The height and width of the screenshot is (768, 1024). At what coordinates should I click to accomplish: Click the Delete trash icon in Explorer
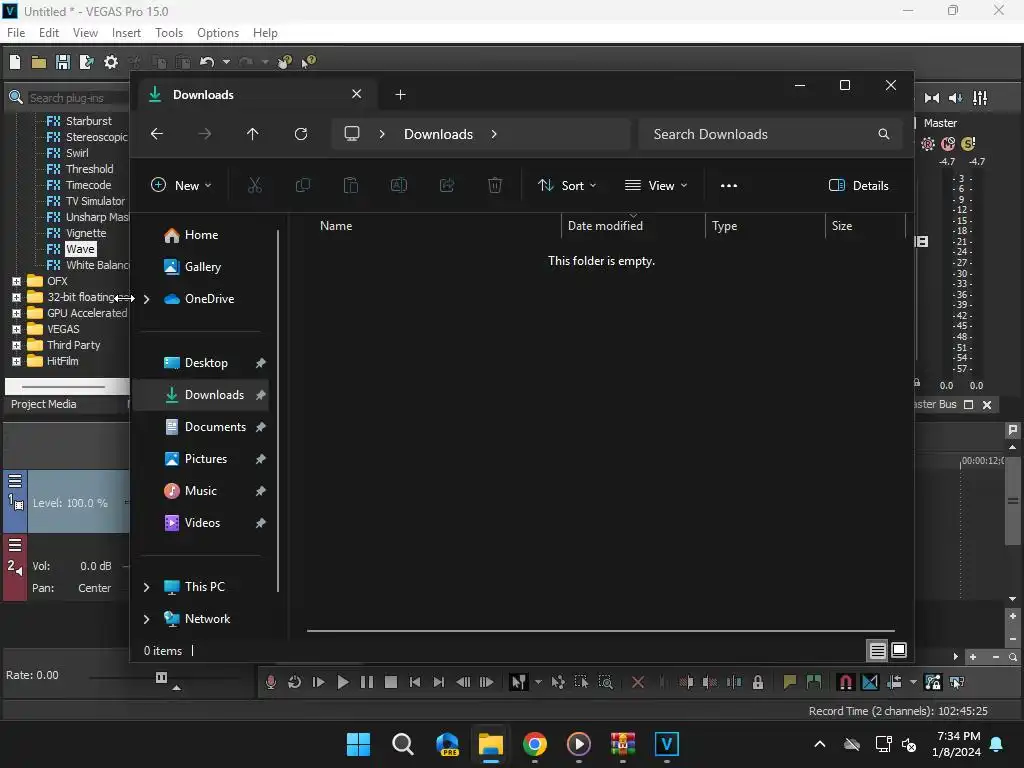[495, 185]
